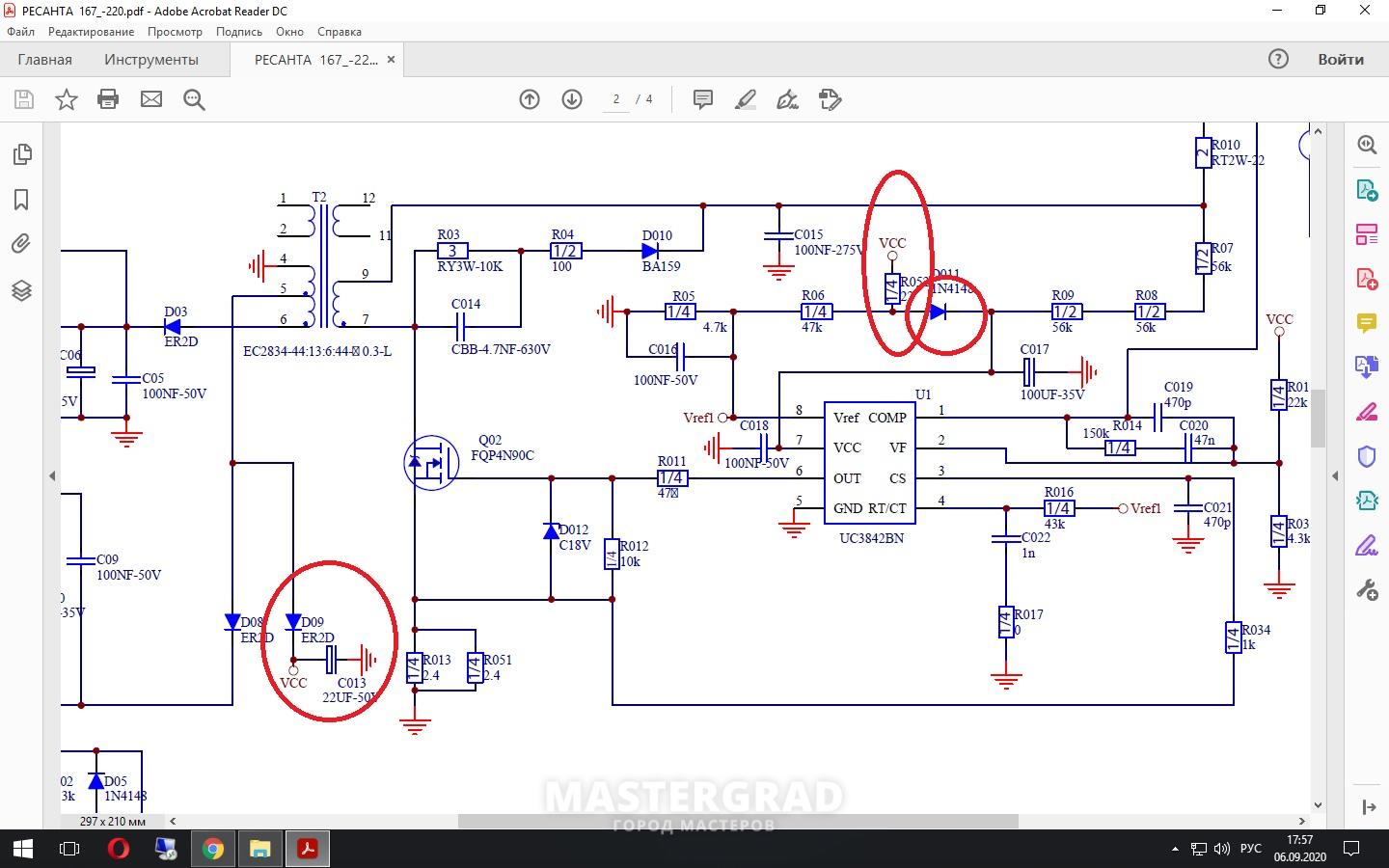Open Protect shield tool in right pane
The height and width of the screenshot is (868, 1389).
coord(1367,456)
